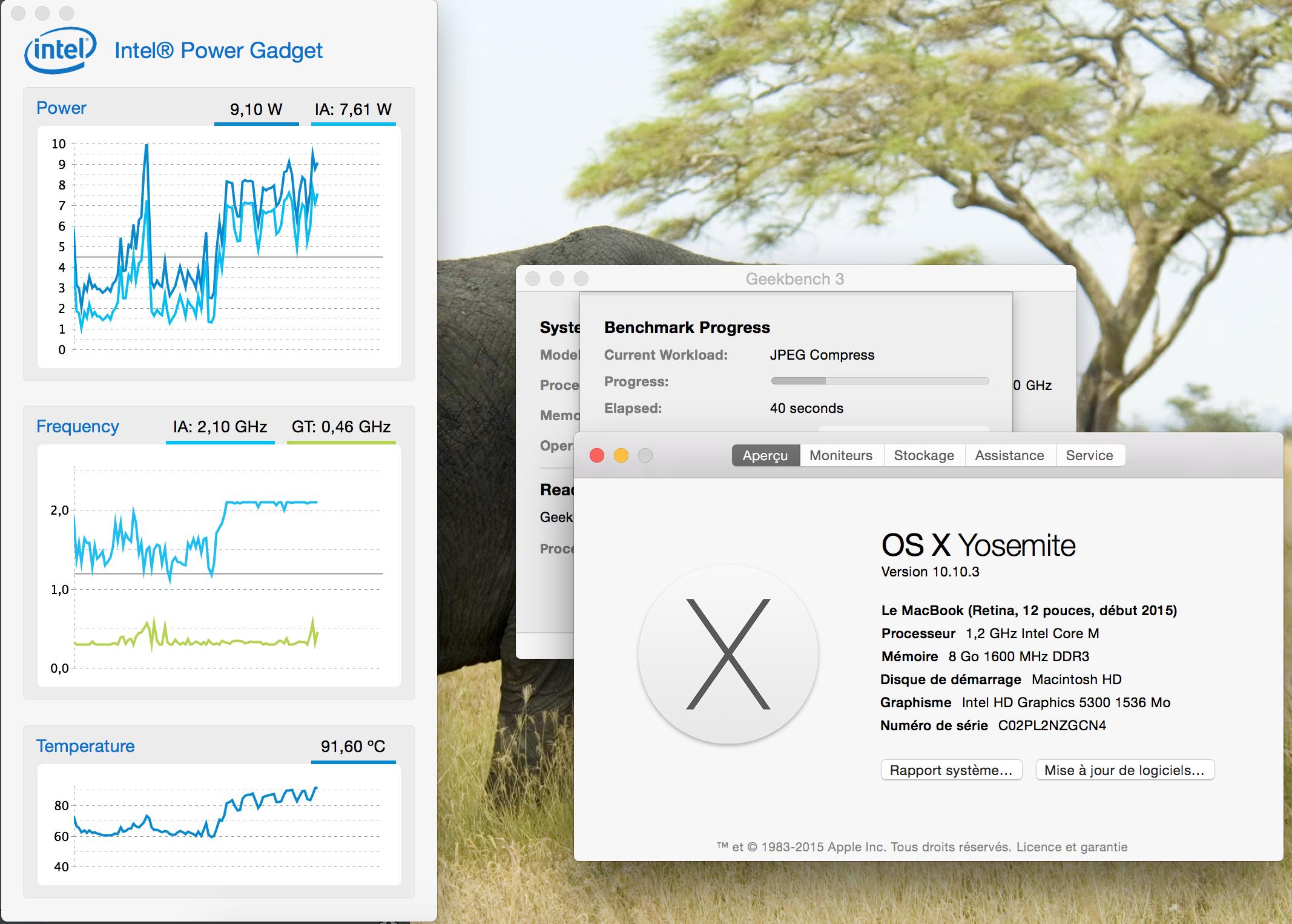Click the JPEG Compress benchmark progress bar
This screenshot has height=924, width=1292.
click(x=879, y=381)
